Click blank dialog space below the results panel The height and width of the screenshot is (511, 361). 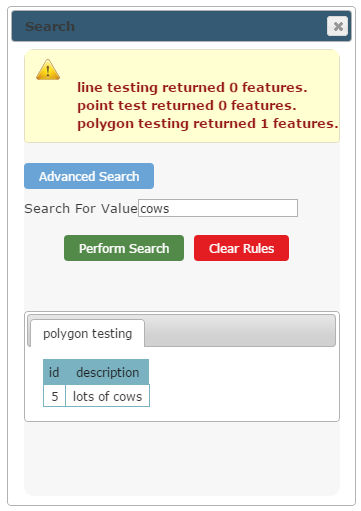pyautogui.click(x=182, y=458)
